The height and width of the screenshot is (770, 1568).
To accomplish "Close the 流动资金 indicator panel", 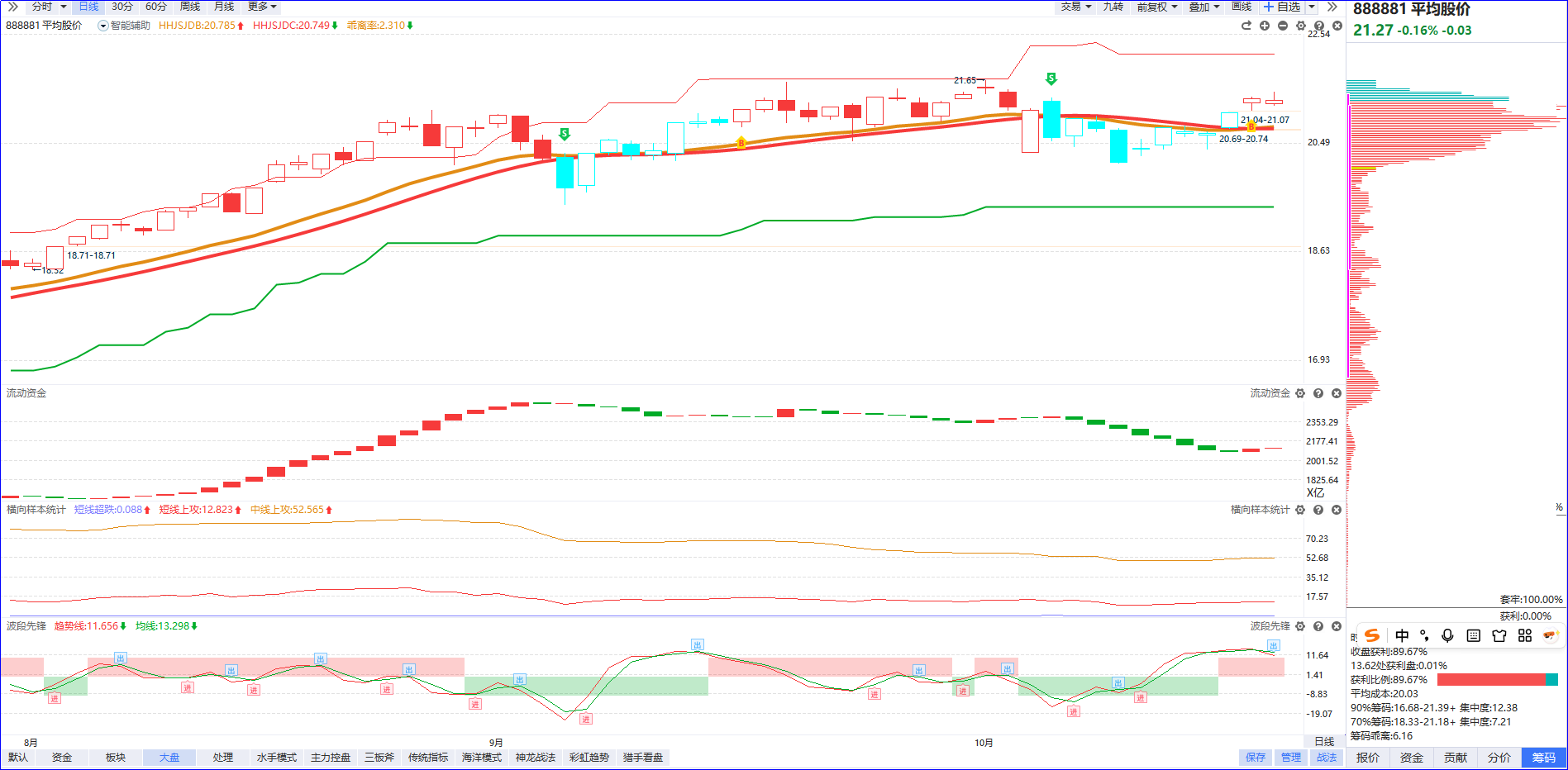I will (x=1337, y=393).
